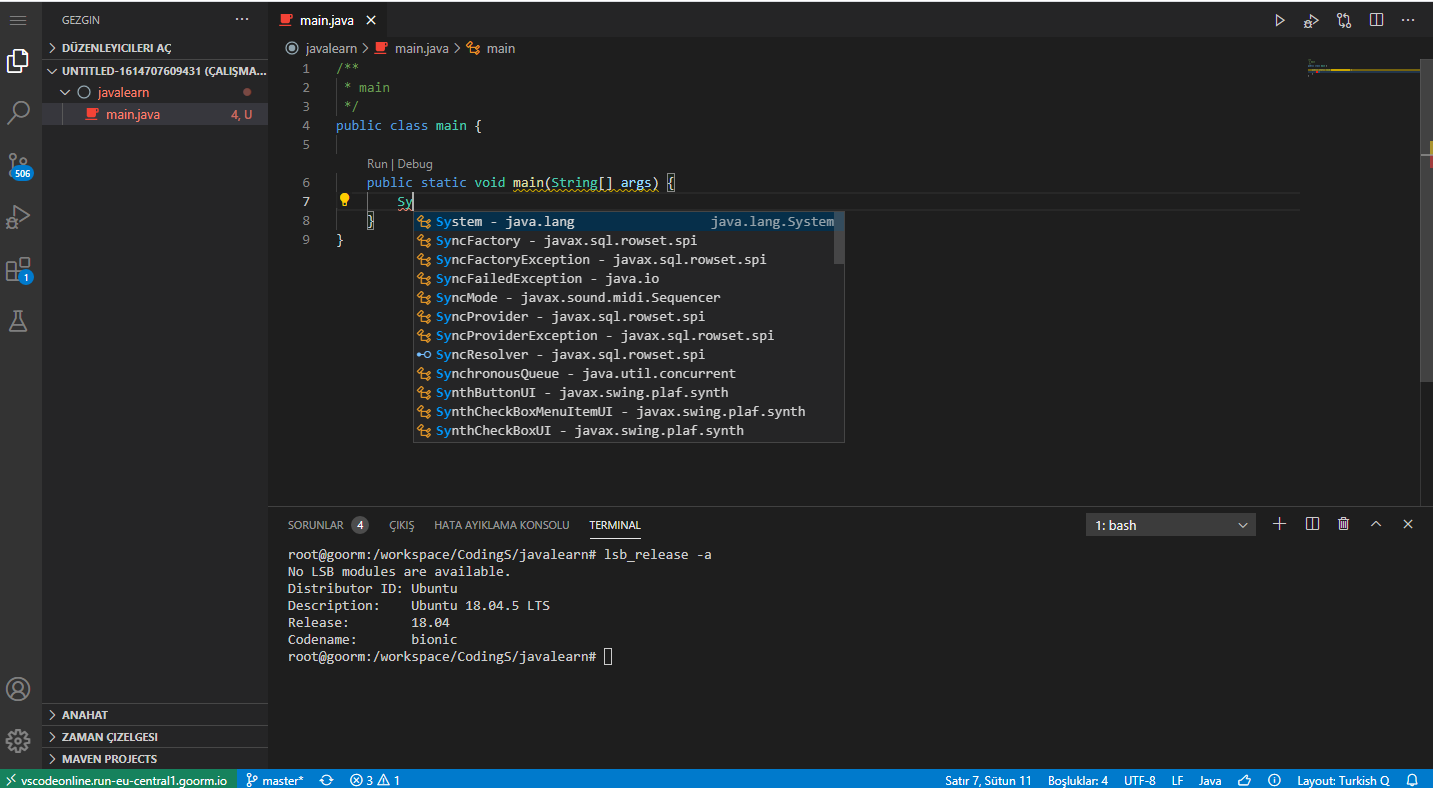The height and width of the screenshot is (788, 1433).
Task: Close the terminal panel
Action: [x=1408, y=524]
